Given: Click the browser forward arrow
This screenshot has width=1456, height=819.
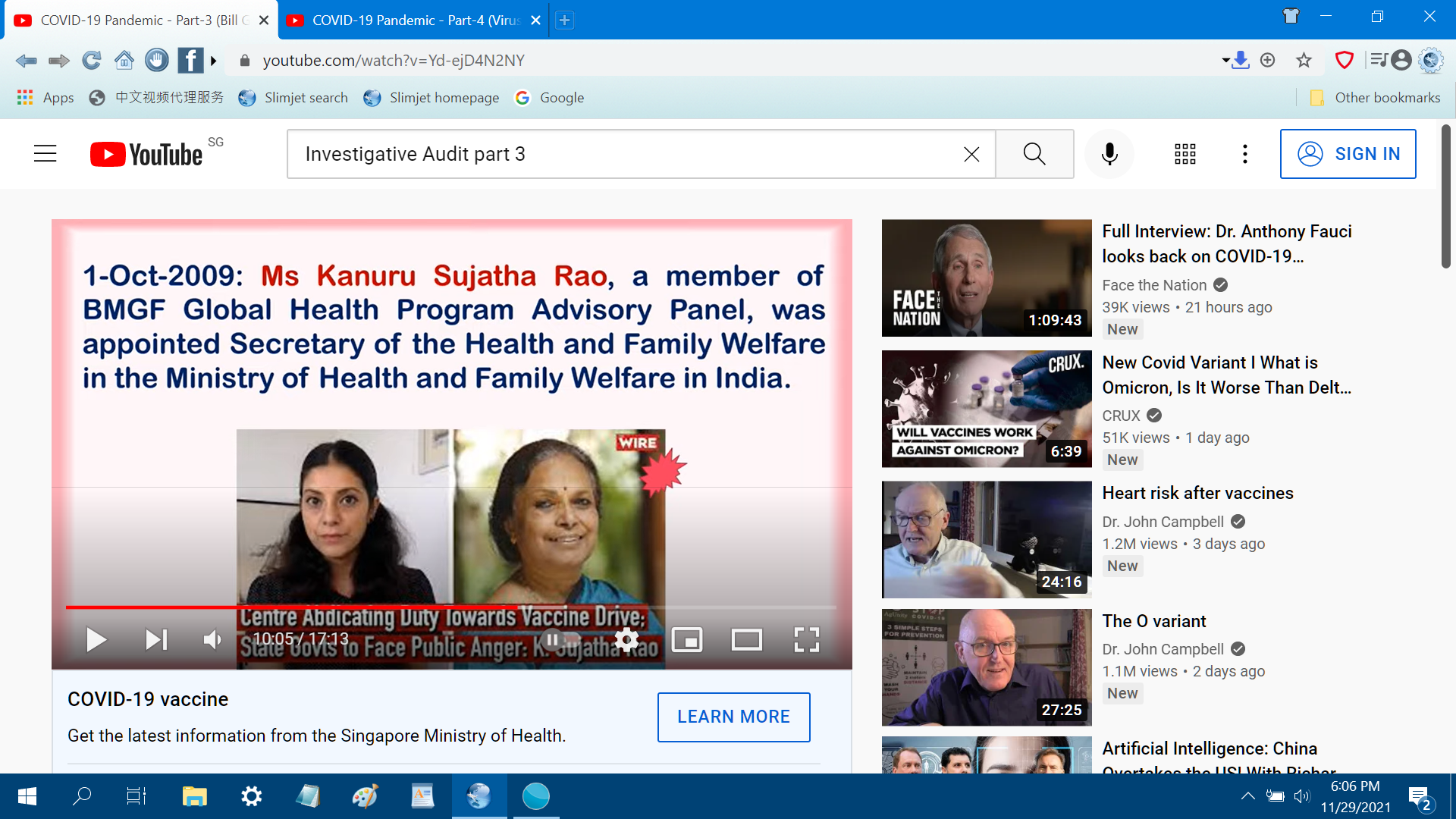Looking at the screenshot, I should 58,61.
